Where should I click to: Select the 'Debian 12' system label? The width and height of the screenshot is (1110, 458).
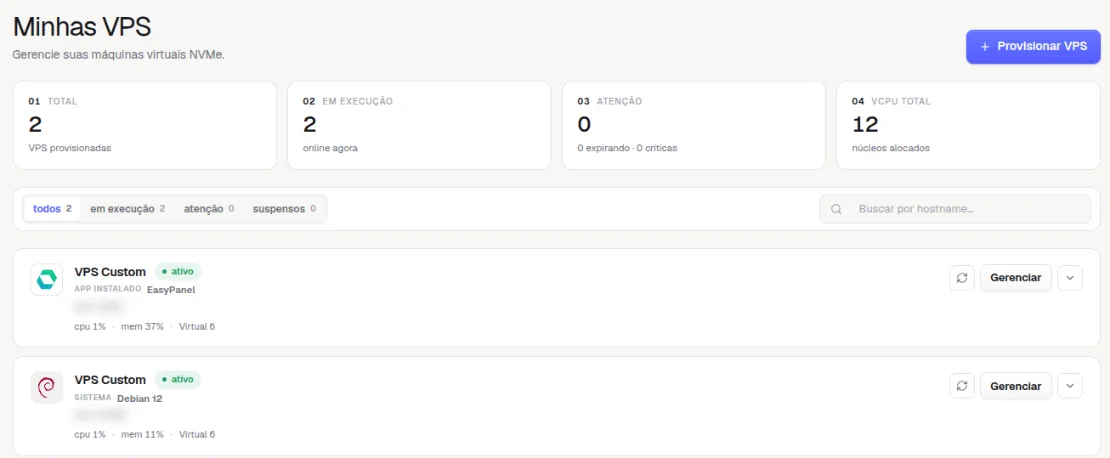click(x=139, y=398)
